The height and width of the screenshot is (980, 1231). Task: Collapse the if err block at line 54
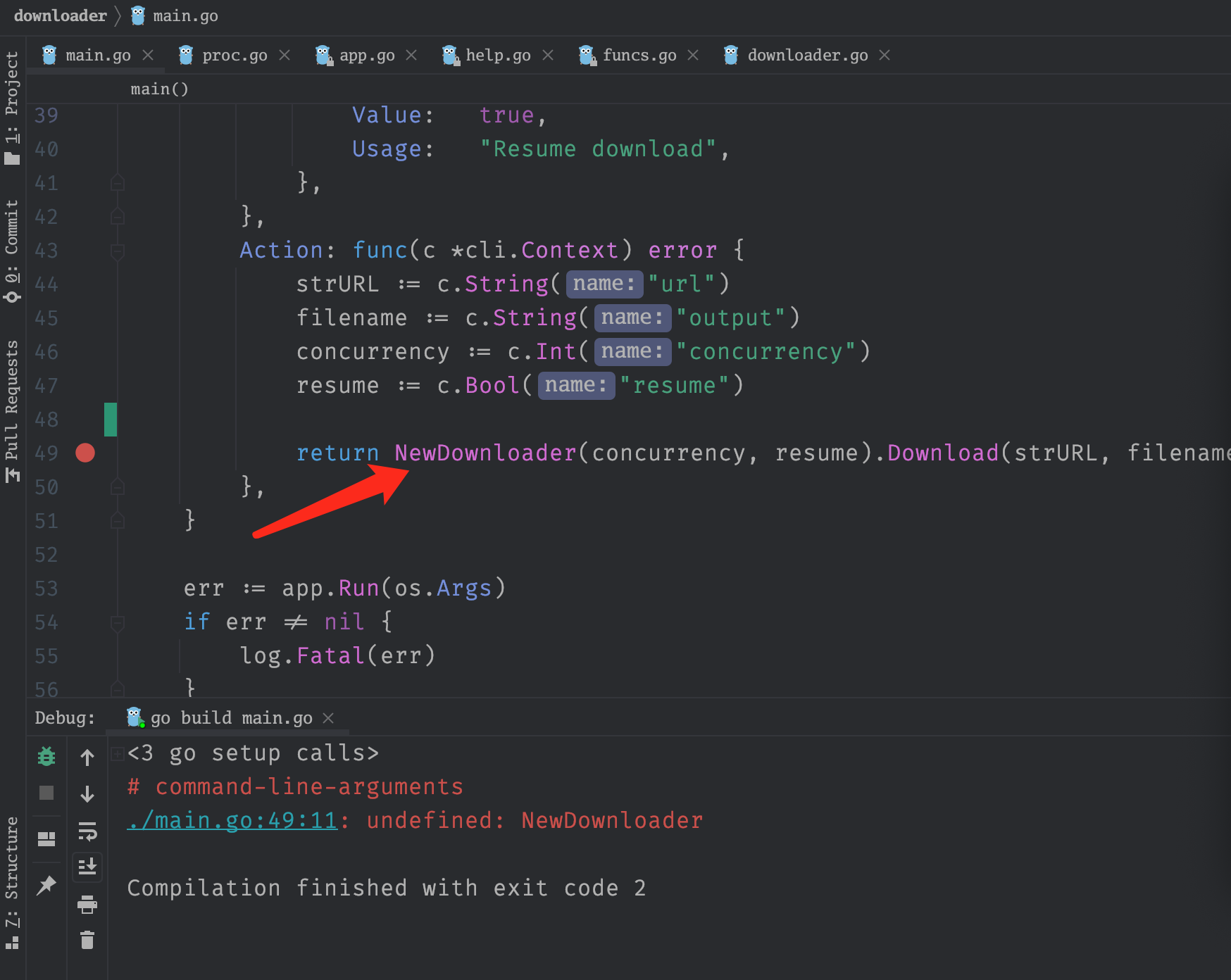click(118, 622)
